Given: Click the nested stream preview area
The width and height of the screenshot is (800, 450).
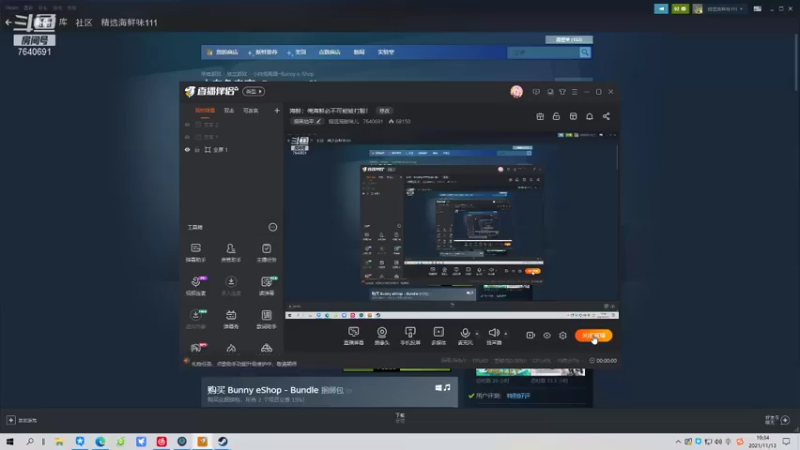Looking at the screenshot, I should coord(452,226).
